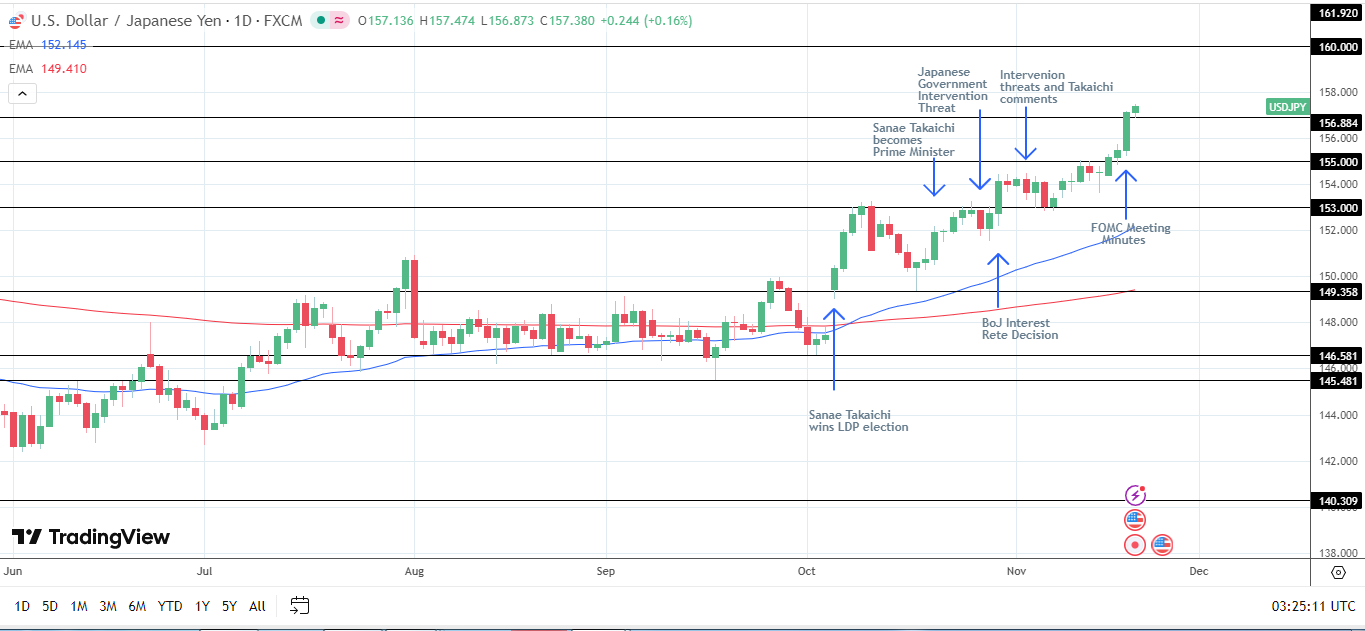
Task: Open US flag event below lightning icon
Action: (x=1135, y=520)
